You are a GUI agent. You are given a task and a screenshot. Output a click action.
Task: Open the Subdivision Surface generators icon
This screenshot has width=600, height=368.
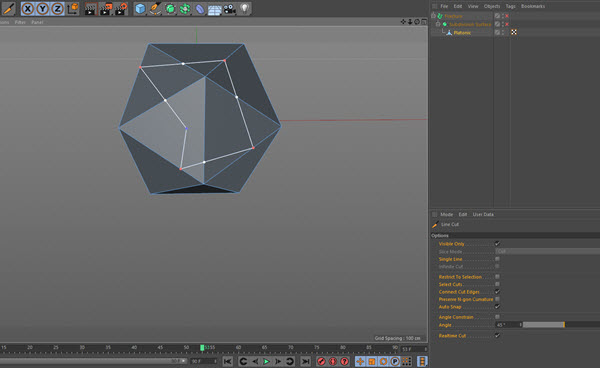(170, 8)
